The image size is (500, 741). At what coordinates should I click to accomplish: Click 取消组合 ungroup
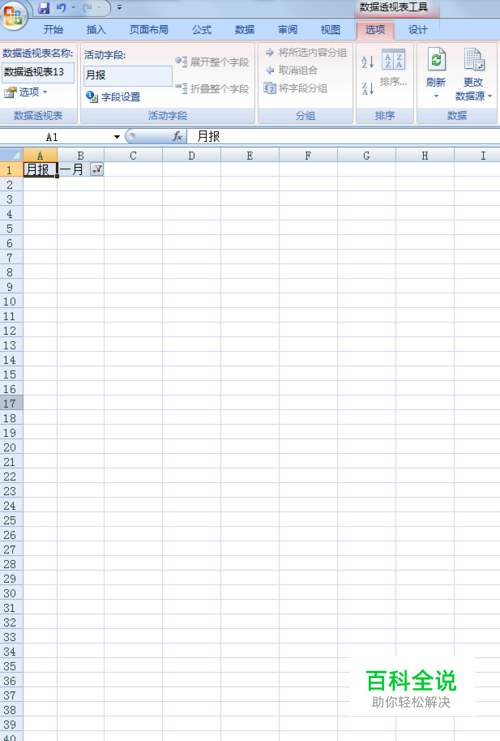[291, 70]
